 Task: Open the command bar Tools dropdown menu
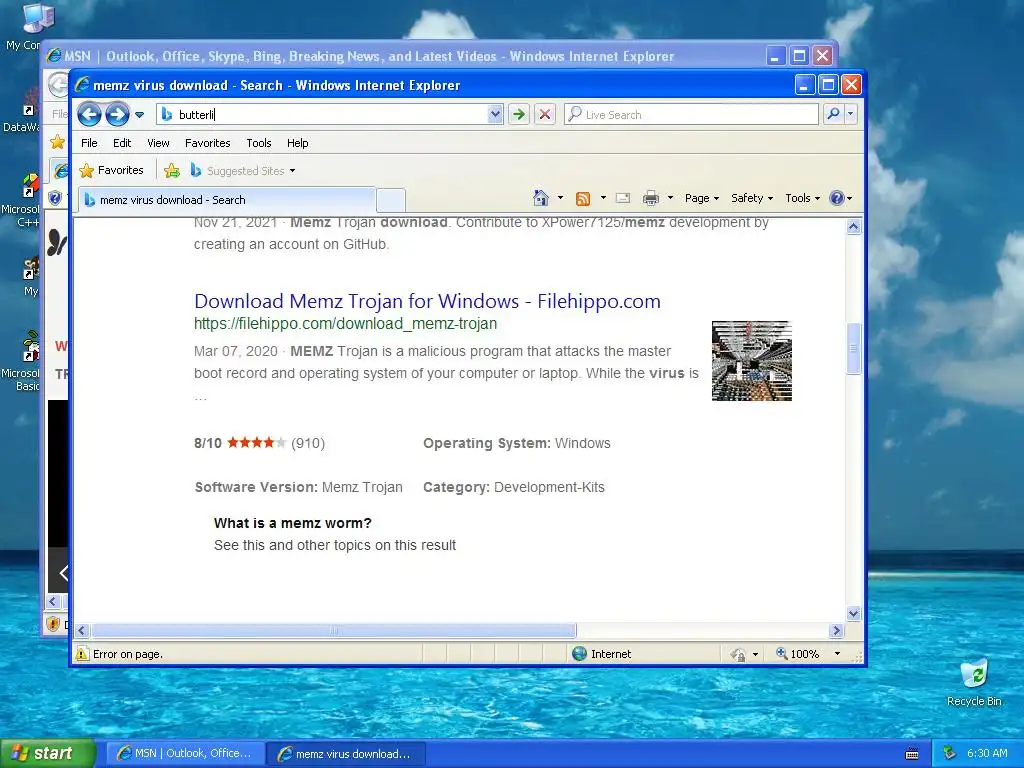(x=802, y=198)
